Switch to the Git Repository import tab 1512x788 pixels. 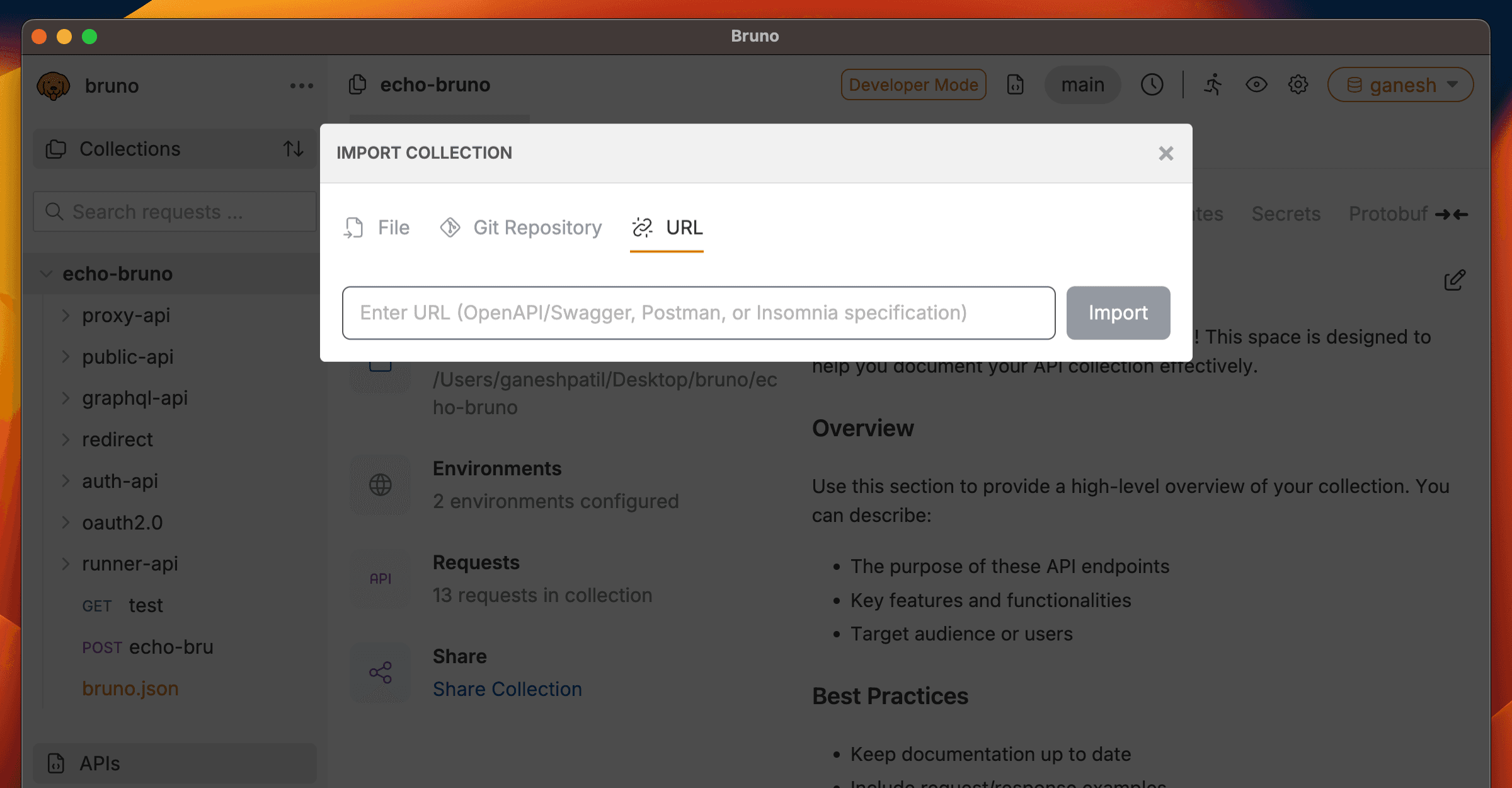[x=520, y=228]
